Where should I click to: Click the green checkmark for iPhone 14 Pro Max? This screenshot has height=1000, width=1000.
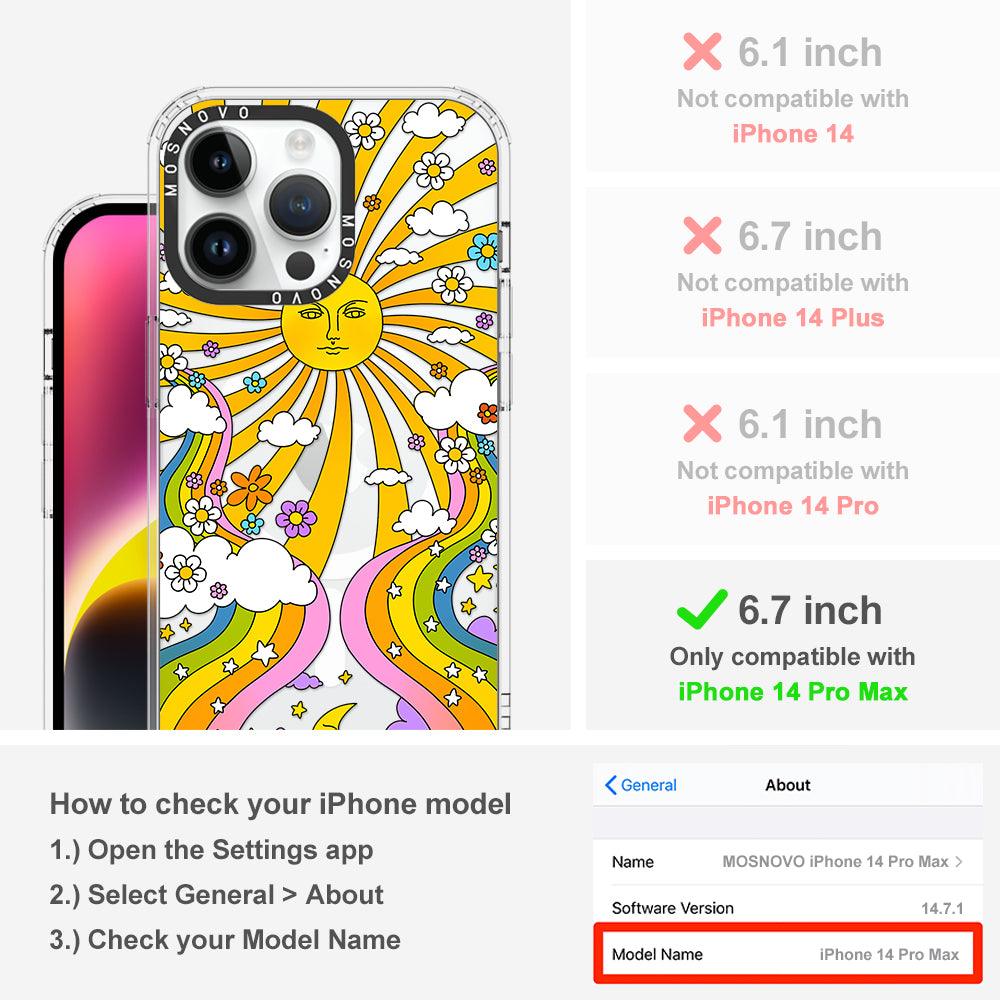[702, 609]
